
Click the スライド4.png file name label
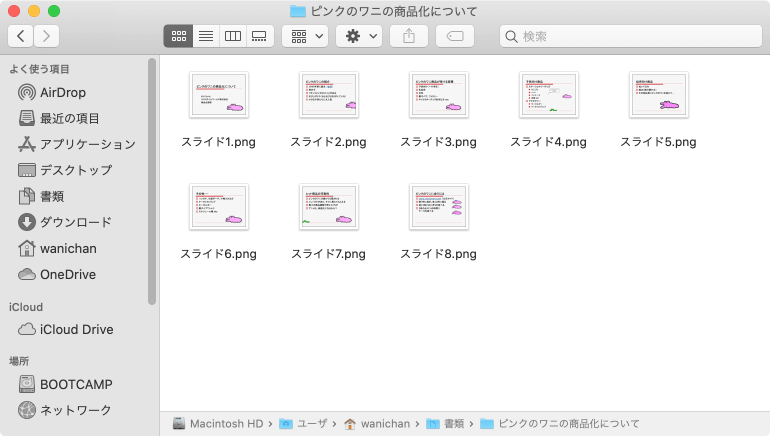(x=549, y=142)
